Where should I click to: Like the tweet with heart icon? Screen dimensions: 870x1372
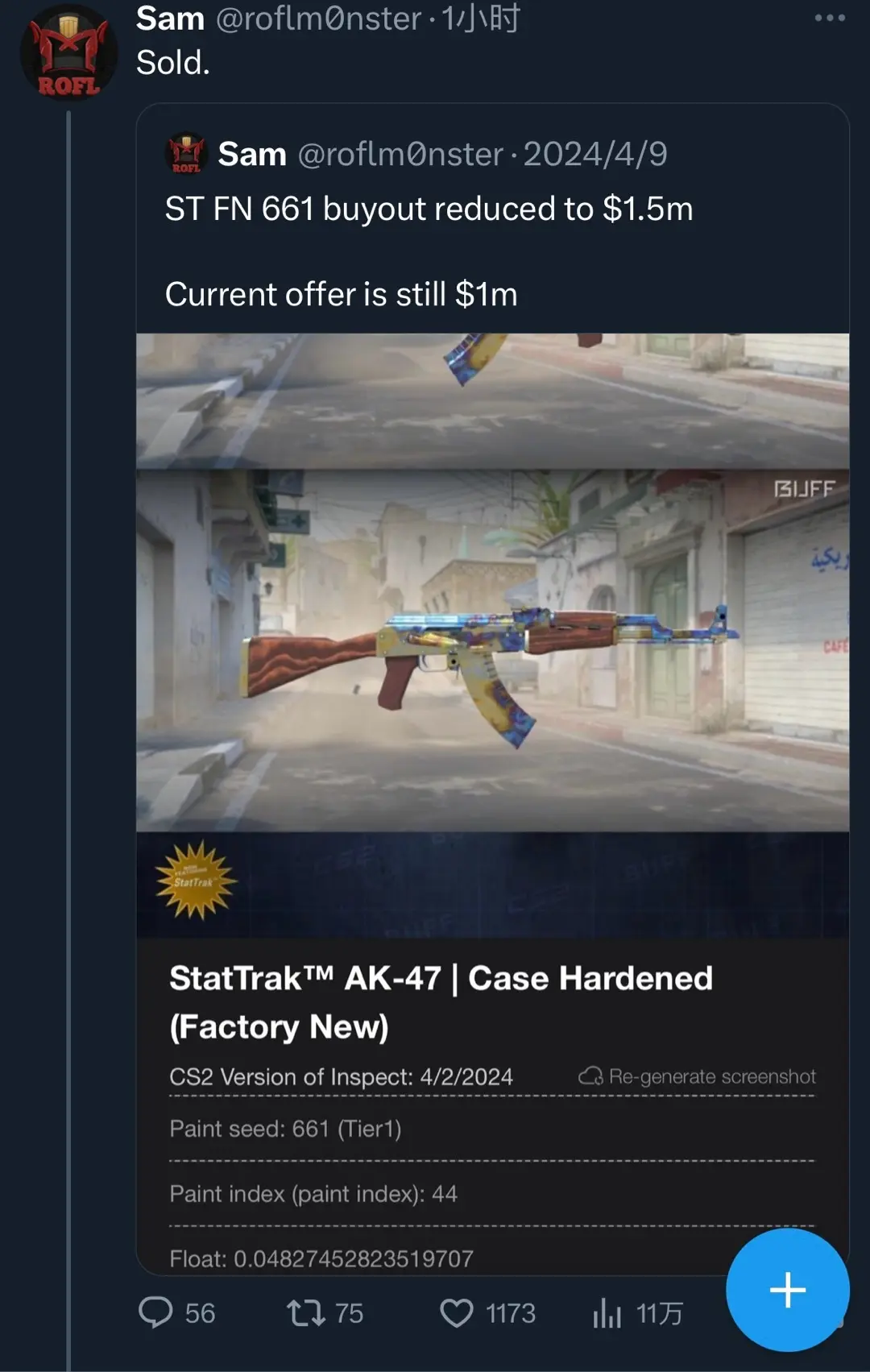[x=457, y=1313]
